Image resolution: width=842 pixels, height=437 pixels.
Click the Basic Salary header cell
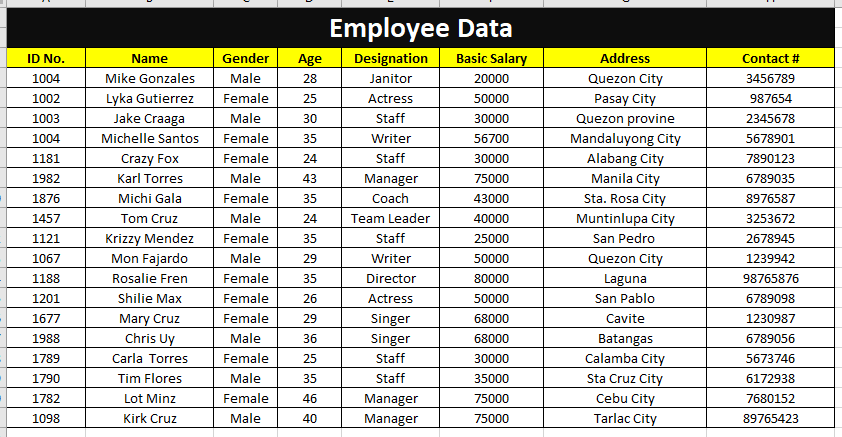(x=491, y=58)
